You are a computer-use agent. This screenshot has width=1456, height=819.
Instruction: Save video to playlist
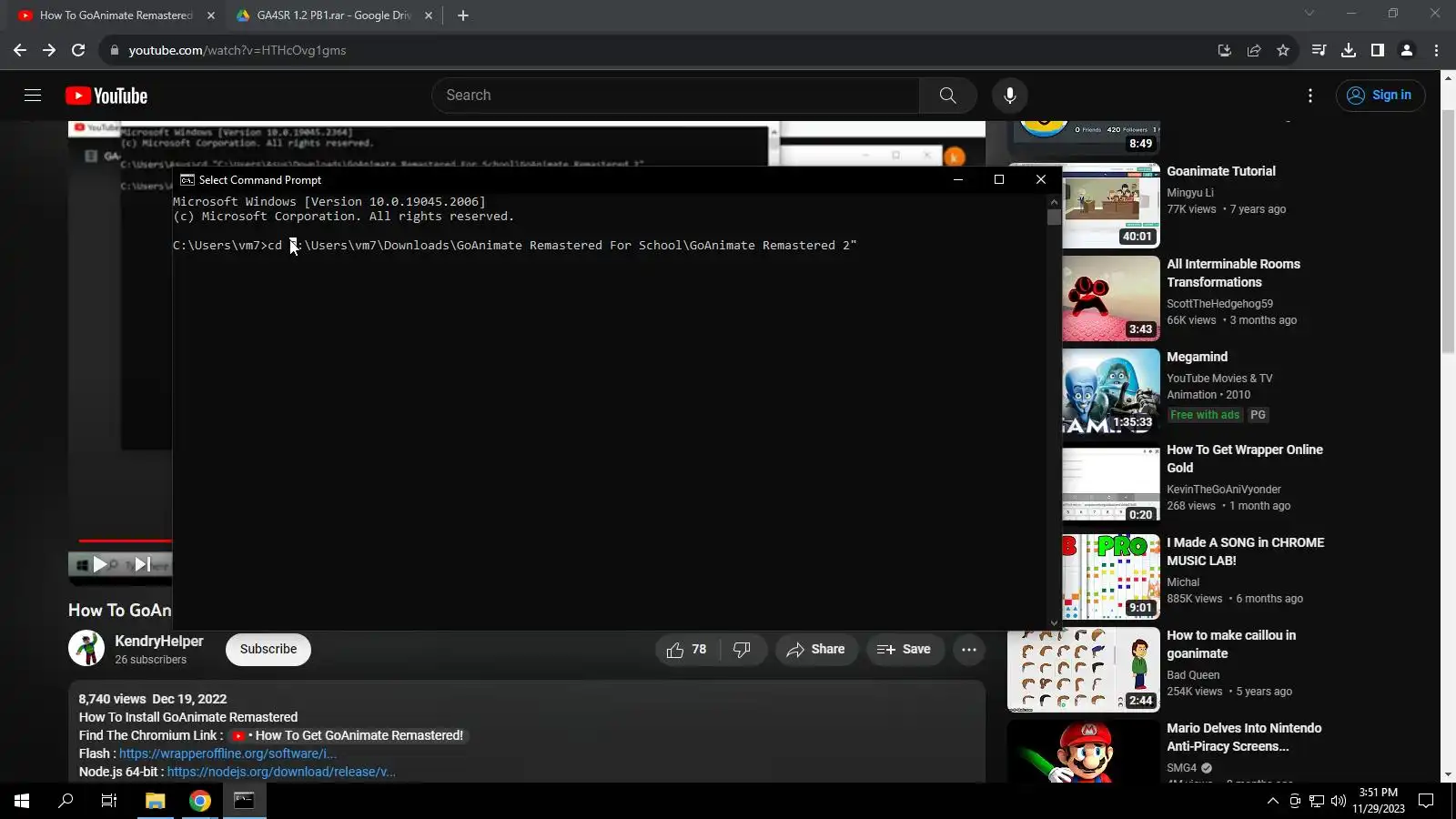tap(905, 650)
